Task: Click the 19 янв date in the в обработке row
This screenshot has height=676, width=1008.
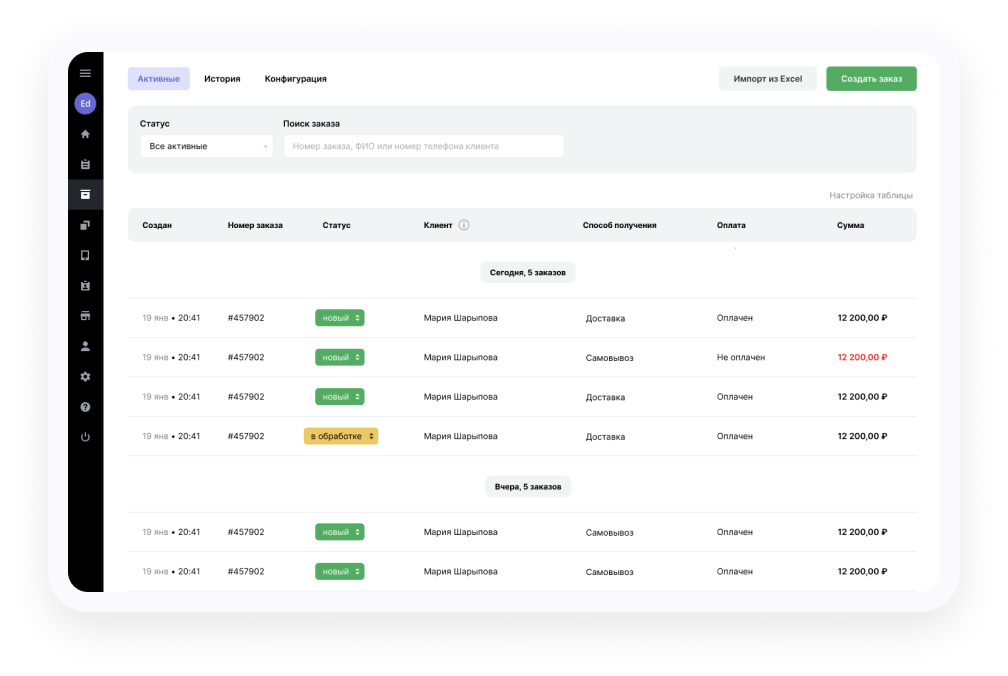Action: [155, 436]
